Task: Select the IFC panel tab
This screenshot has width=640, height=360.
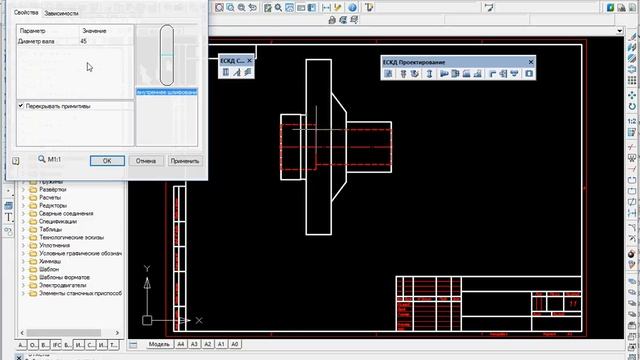Action: pyautogui.click(x=57, y=345)
